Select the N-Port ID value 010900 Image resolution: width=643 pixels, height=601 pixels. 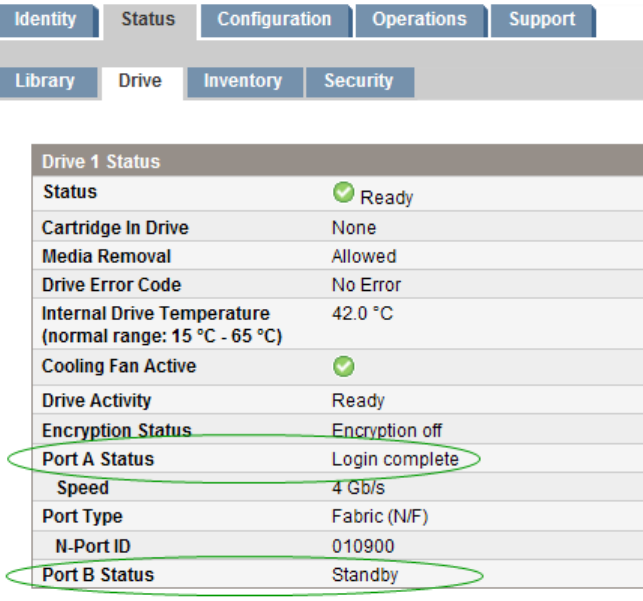tap(363, 546)
